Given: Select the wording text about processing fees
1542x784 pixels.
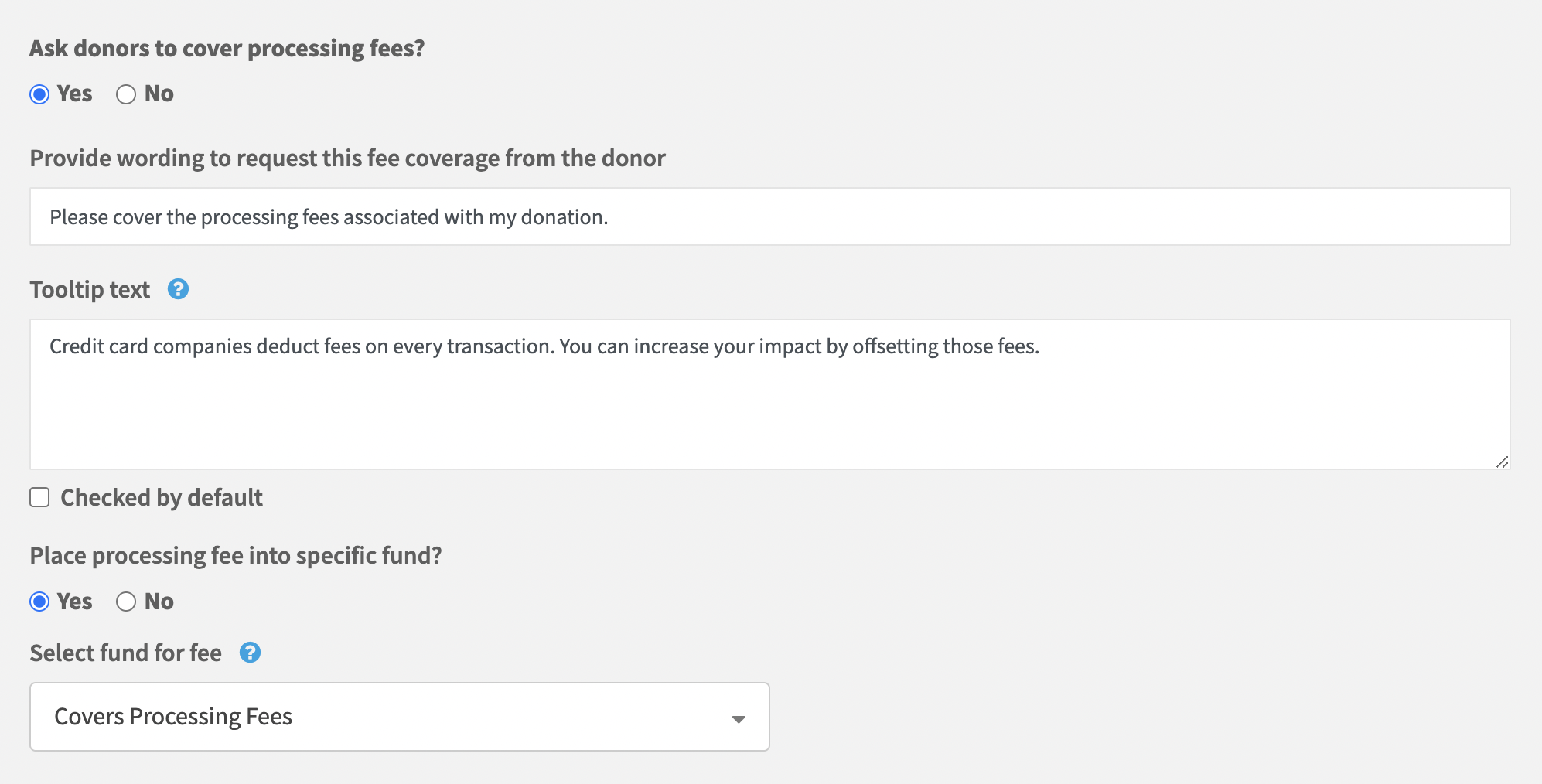Looking at the screenshot, I should pos(329,217).
